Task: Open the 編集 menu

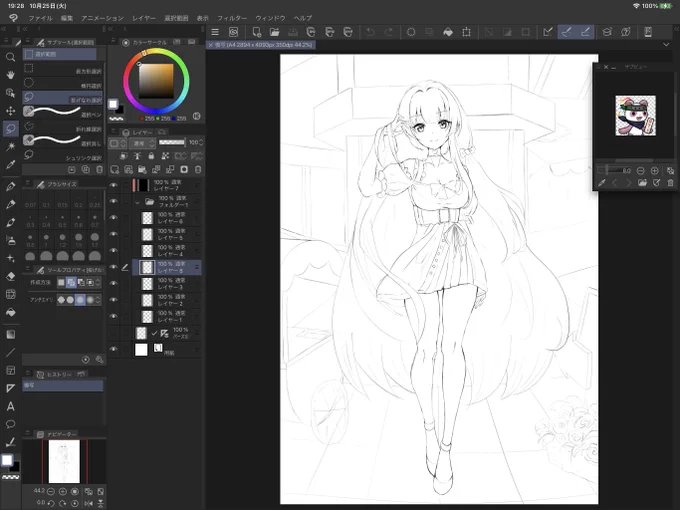Action: (67, 18)
